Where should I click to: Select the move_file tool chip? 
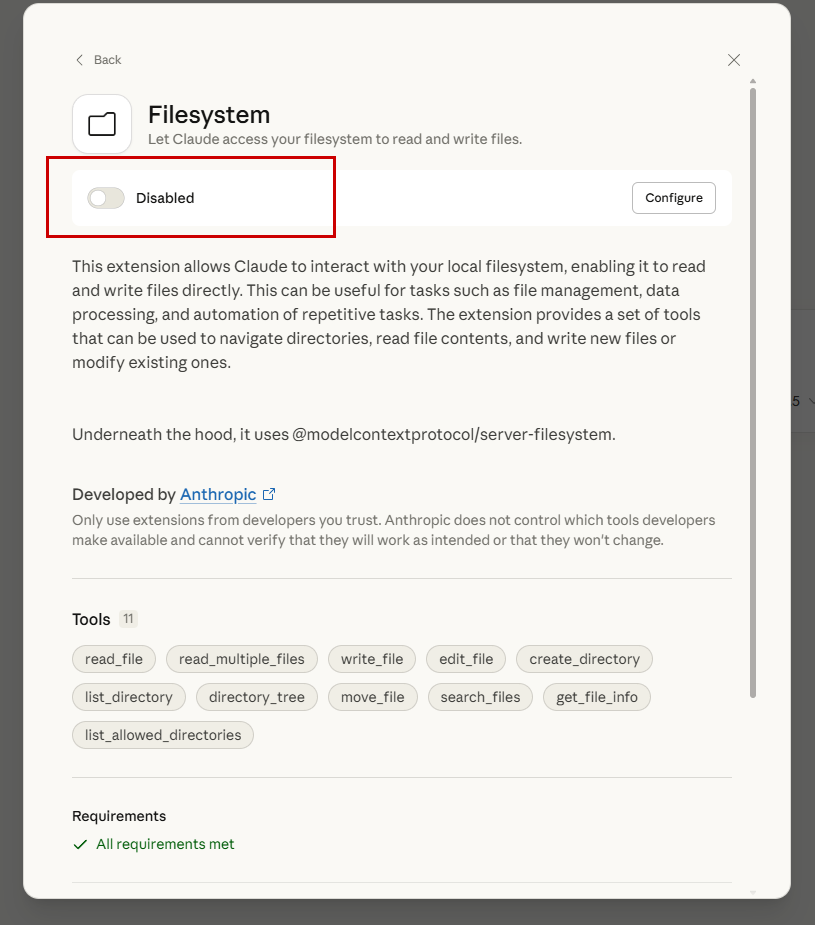[x=372, y=697]
